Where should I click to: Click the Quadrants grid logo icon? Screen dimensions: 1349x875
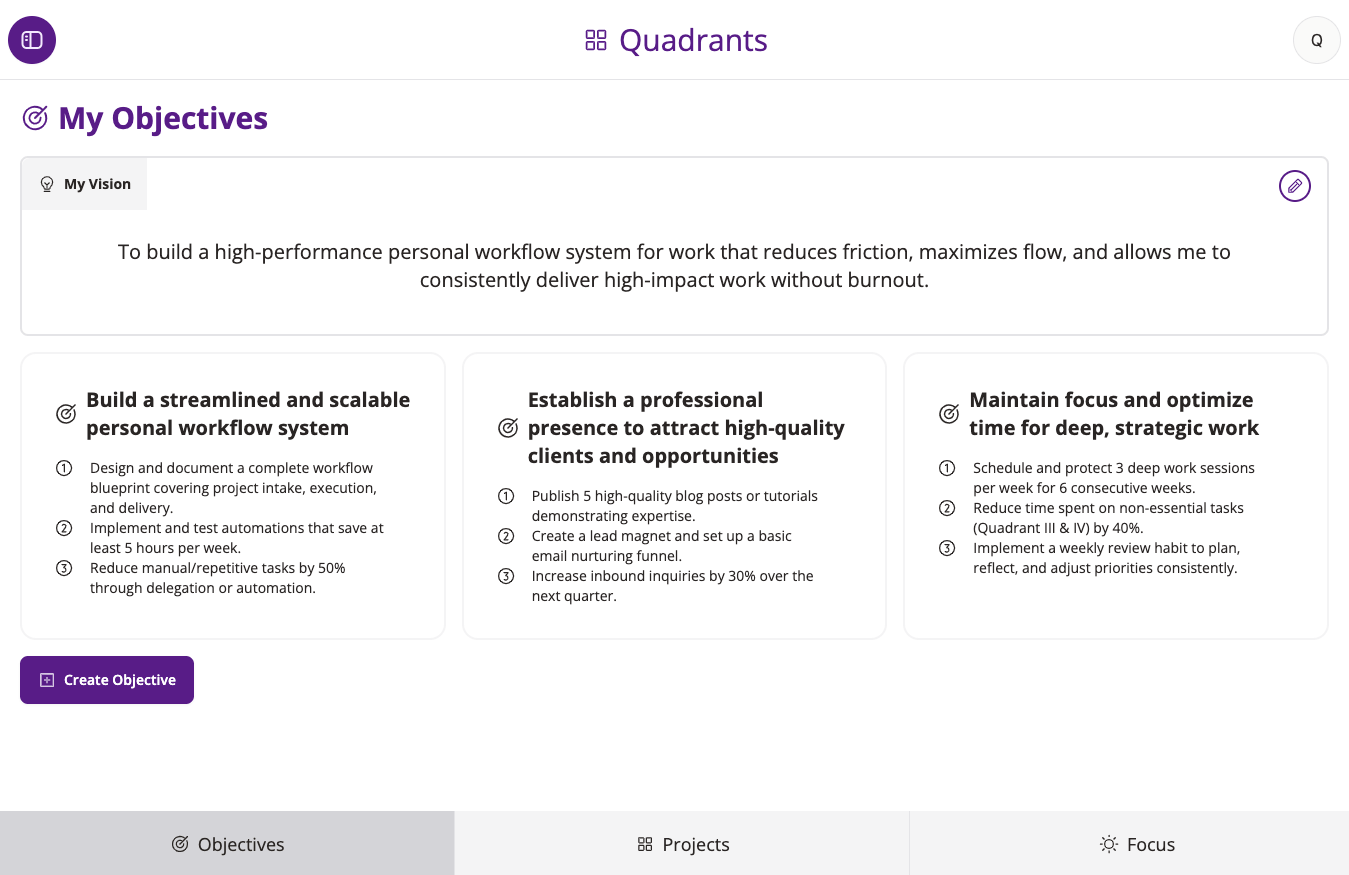coord(596,40)
